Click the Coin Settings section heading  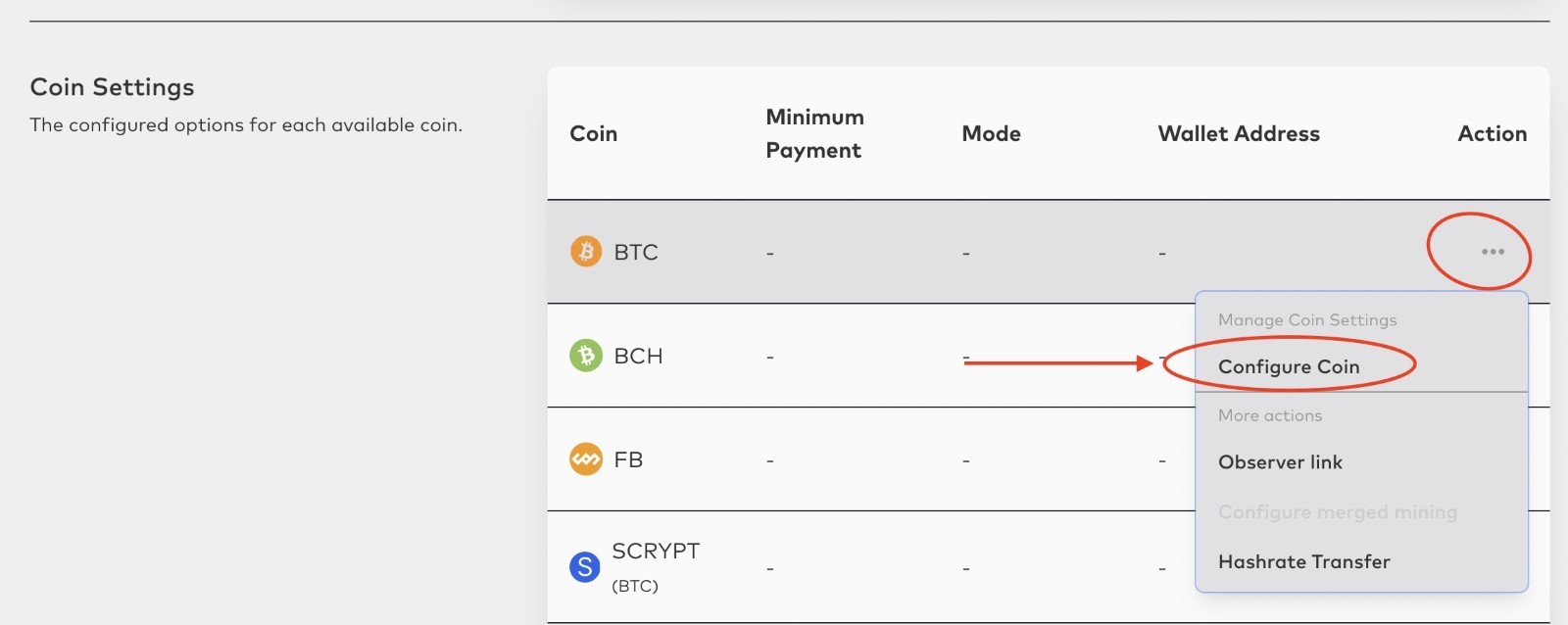112,87
